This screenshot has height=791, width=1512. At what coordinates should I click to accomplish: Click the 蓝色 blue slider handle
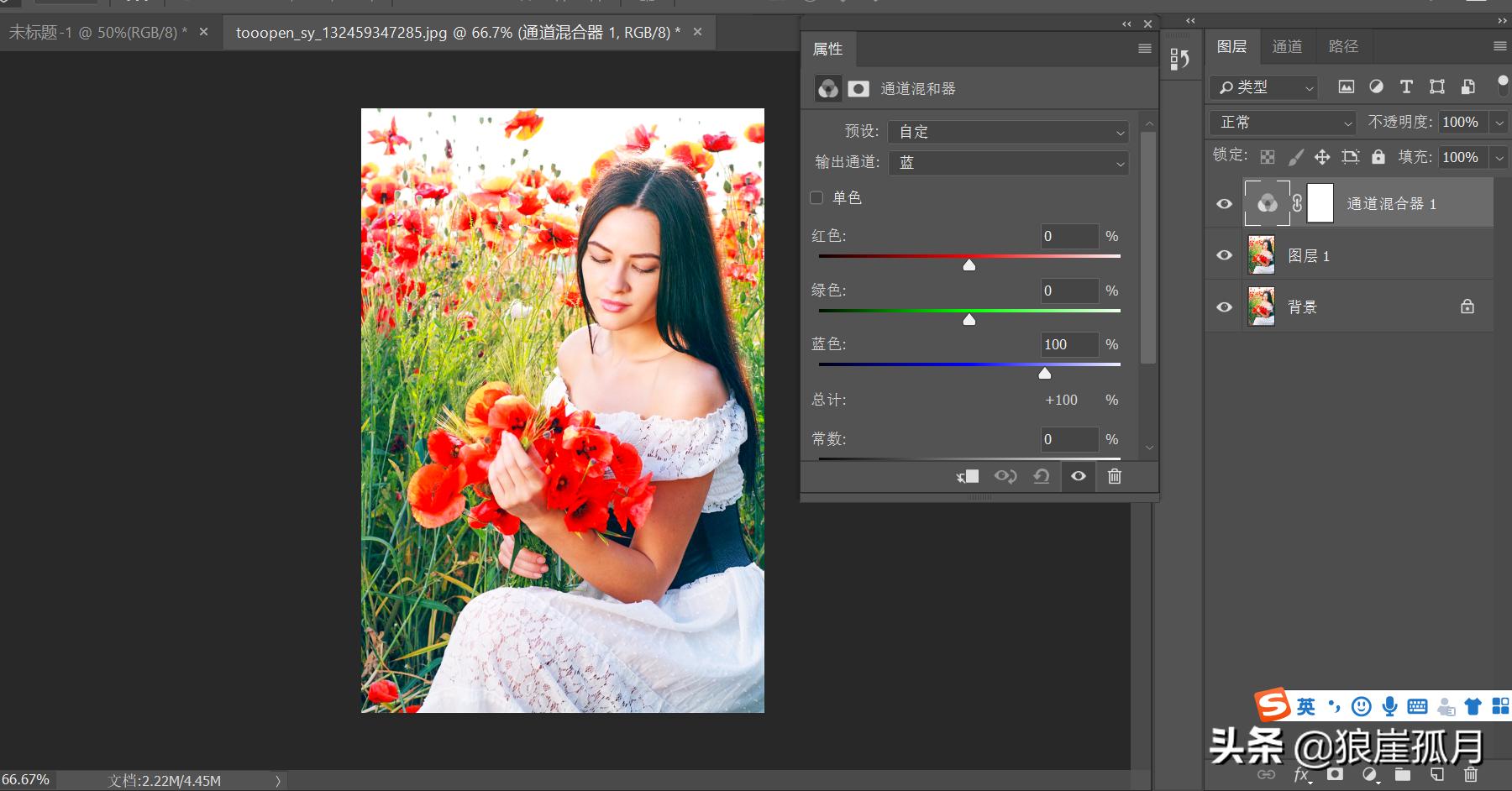1044,373
